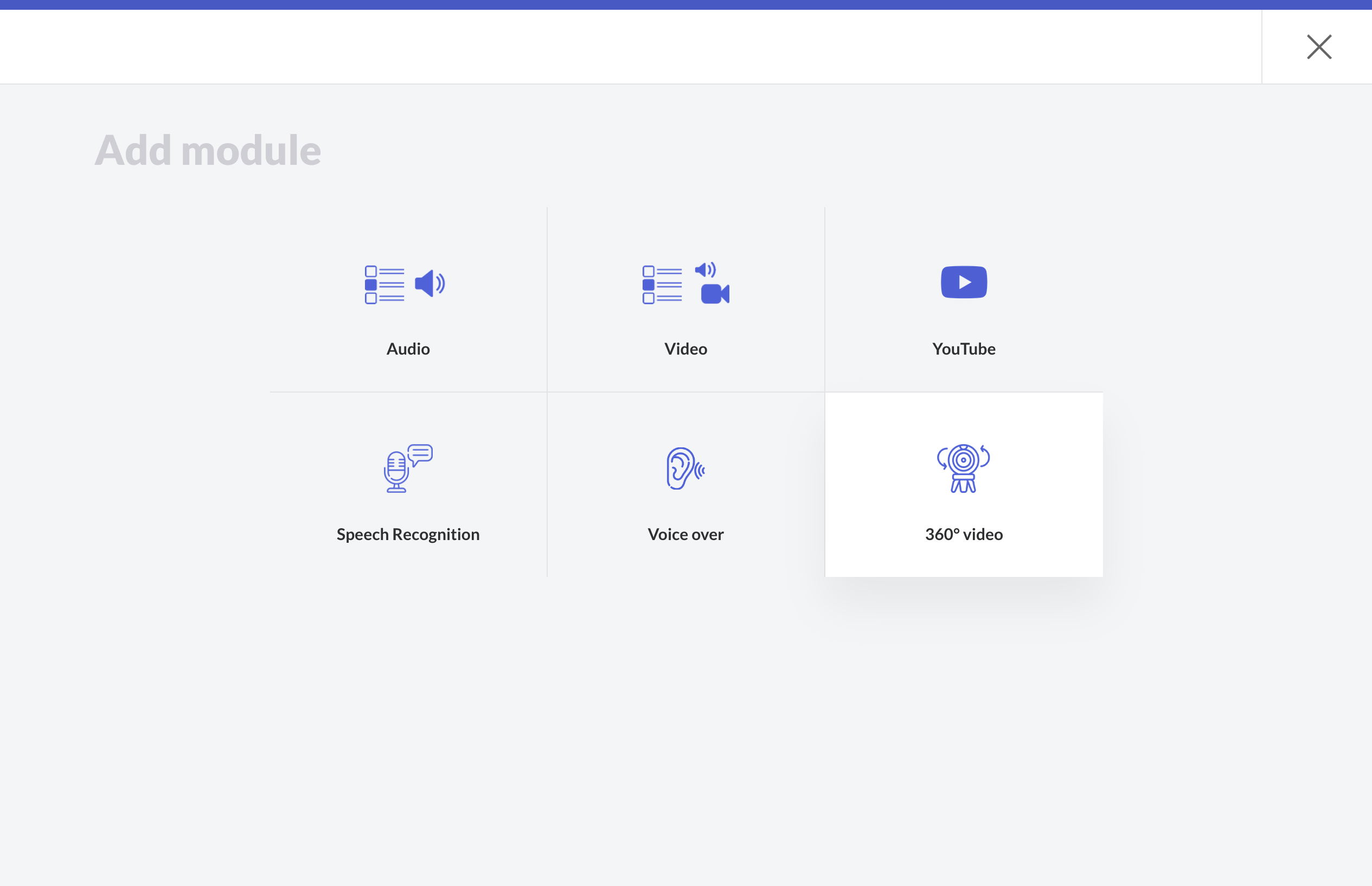Click the video camera icon in Video module
Image resolution: width=1372 pixels, height=886 pixels.
pos(715,294)
